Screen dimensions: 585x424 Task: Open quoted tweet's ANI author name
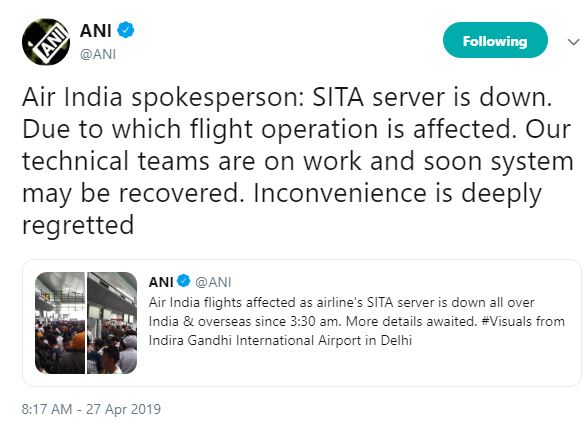[x=161, y=282]
